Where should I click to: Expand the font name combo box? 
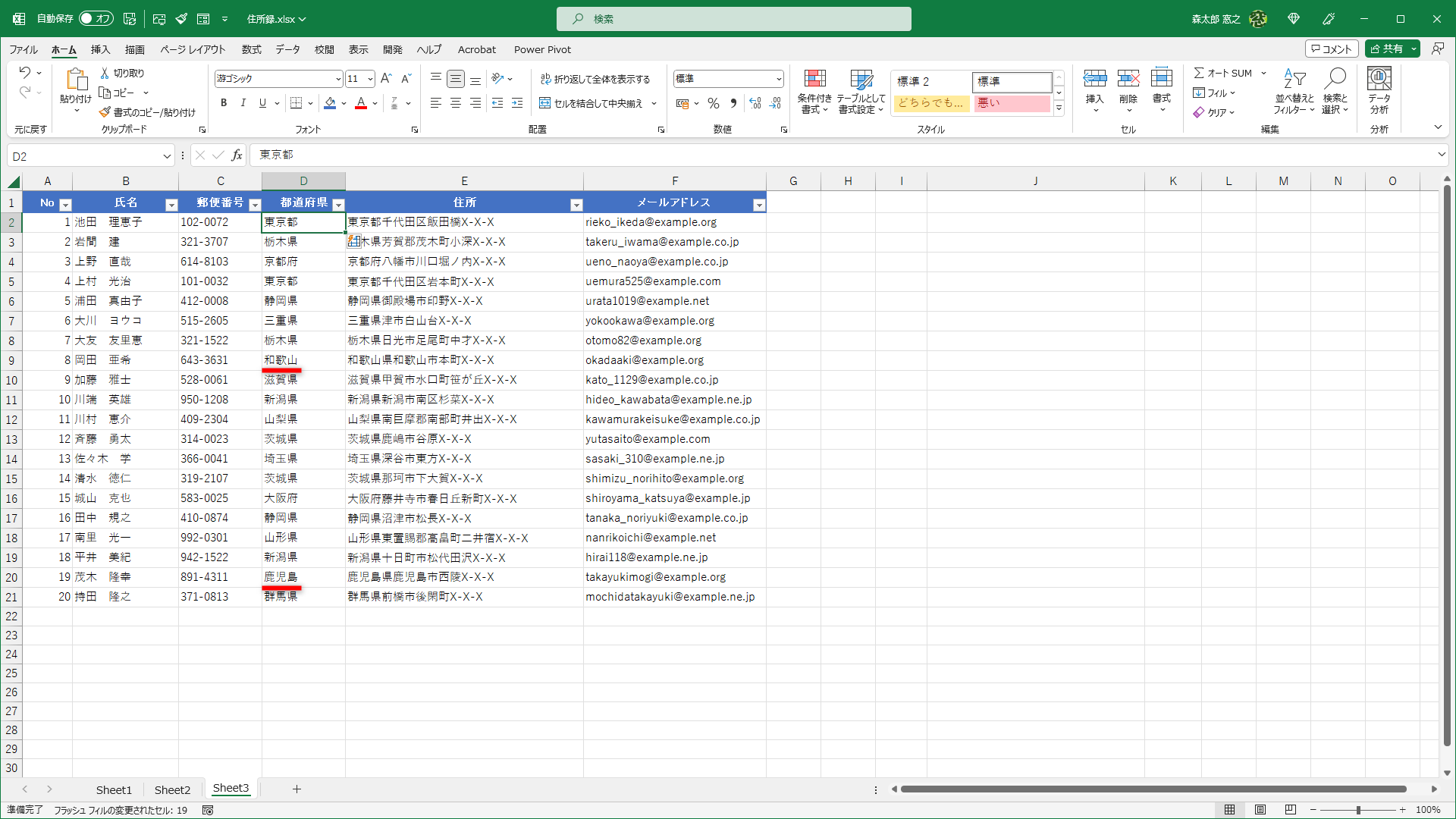pos(338,79)
